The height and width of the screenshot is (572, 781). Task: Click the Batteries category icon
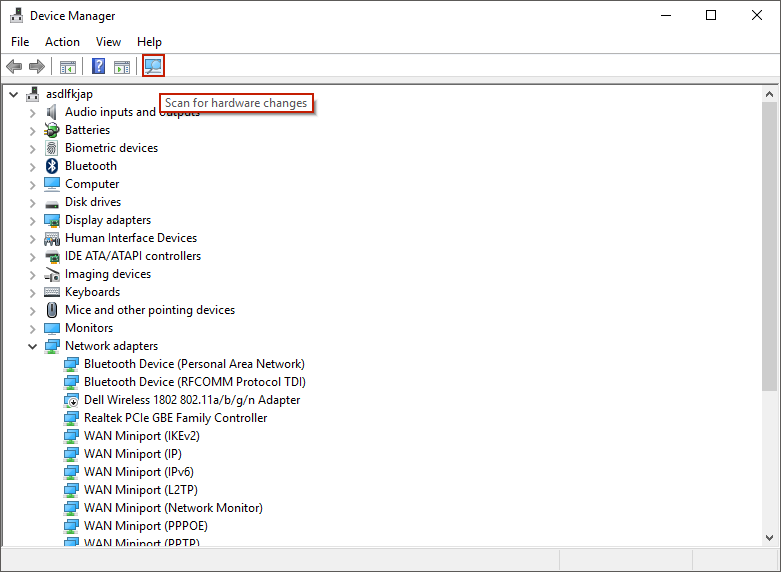pyautogui.click(x=52, y=130)
